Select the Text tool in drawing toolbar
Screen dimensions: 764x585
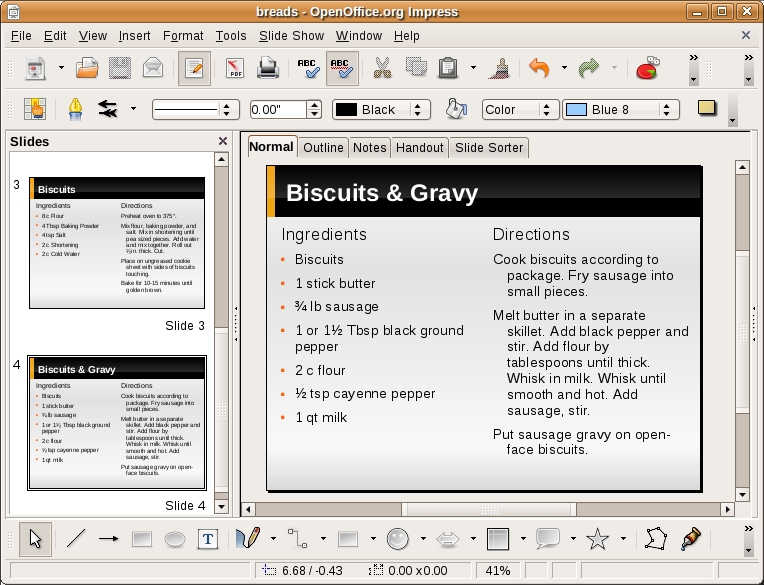click(207, 539)
